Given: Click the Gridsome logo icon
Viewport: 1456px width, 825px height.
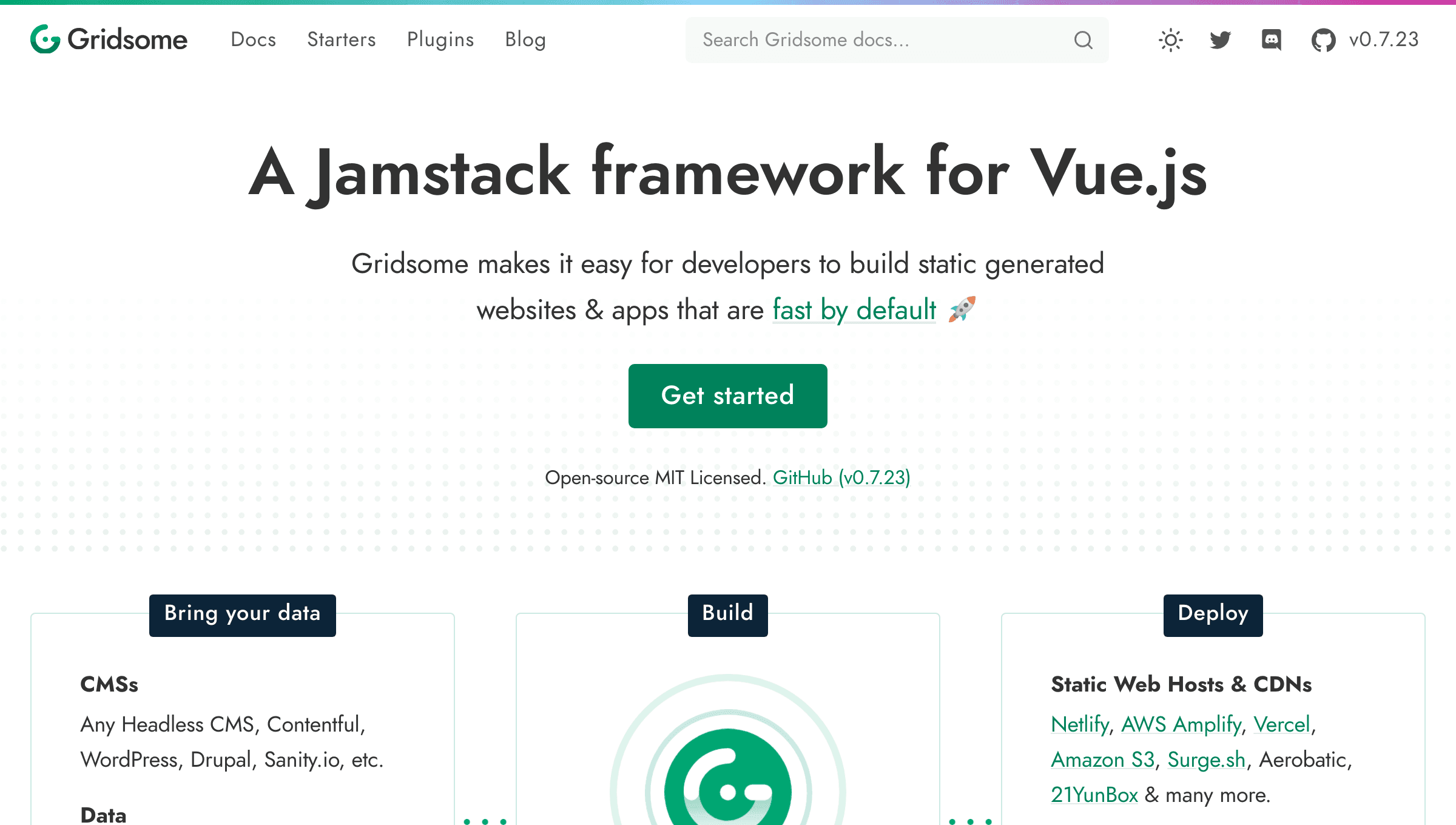Looking at the screenshot, I should [45, 39].
